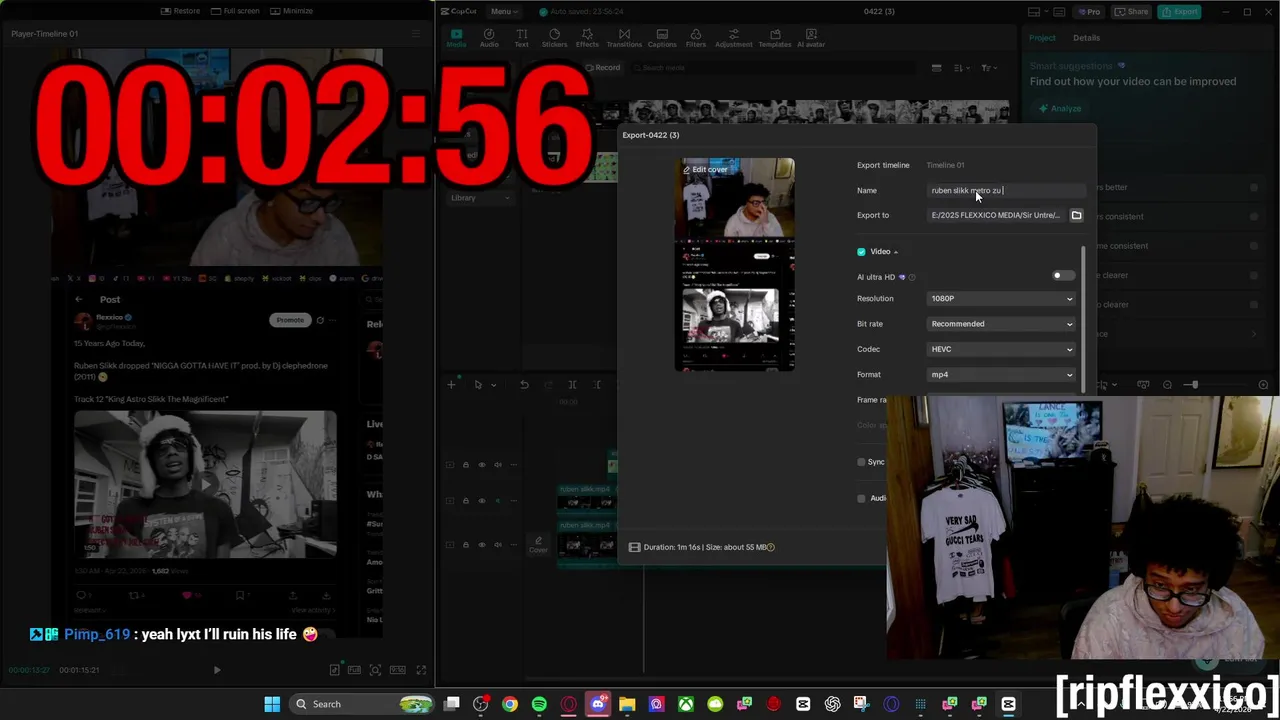Open the Filters tab
Viewport: 1280px width, 720px height.
(x=696, y=38)
